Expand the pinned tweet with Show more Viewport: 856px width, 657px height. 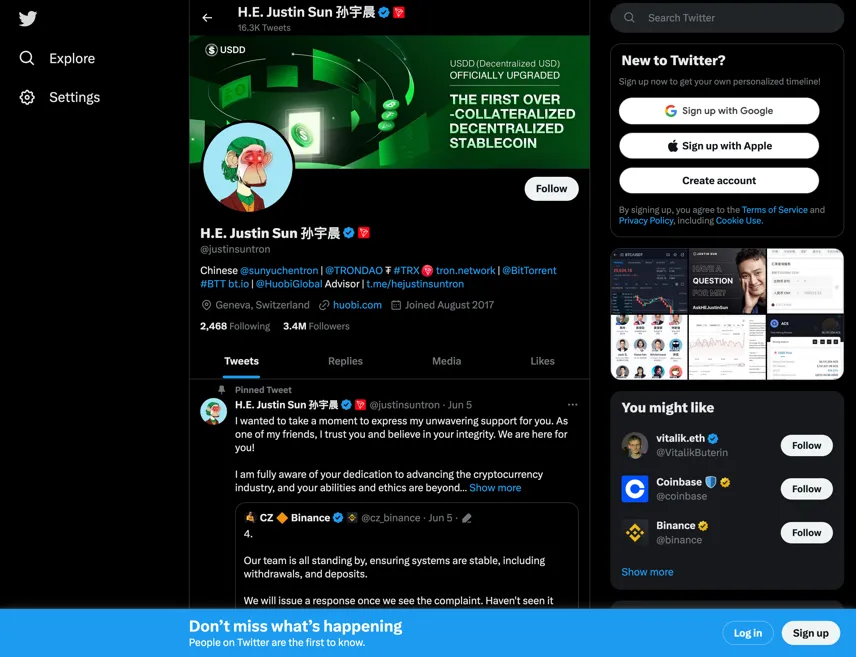[x=495, y=488]
